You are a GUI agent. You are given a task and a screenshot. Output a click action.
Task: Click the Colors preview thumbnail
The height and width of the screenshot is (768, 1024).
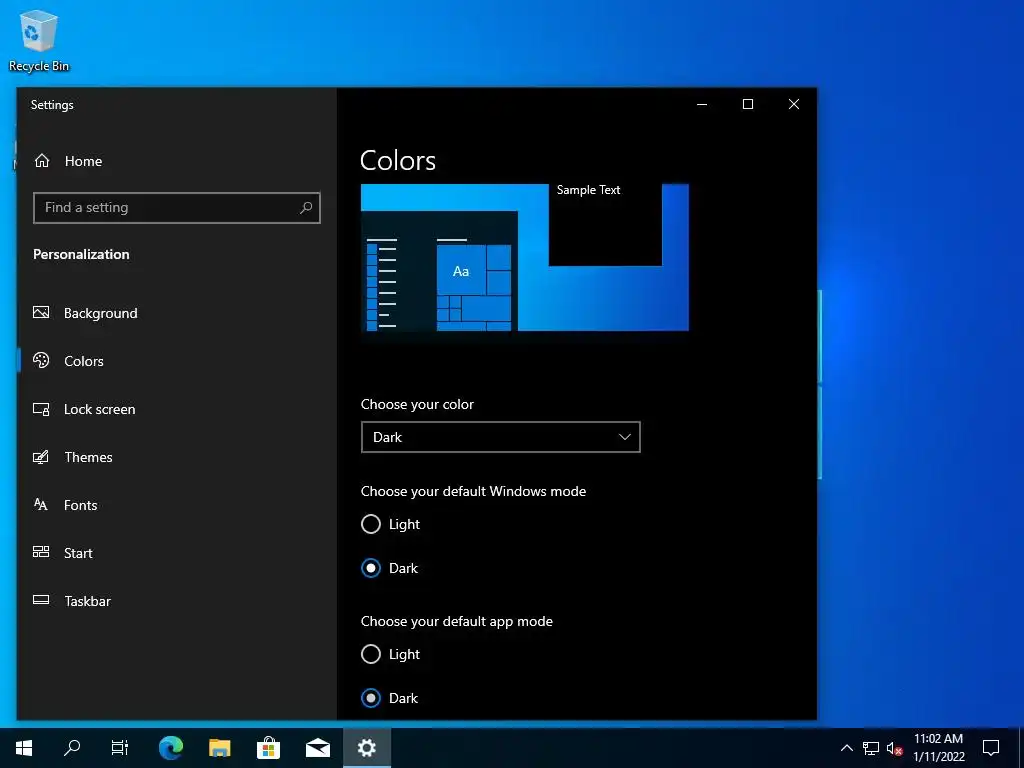click(524, 257)
